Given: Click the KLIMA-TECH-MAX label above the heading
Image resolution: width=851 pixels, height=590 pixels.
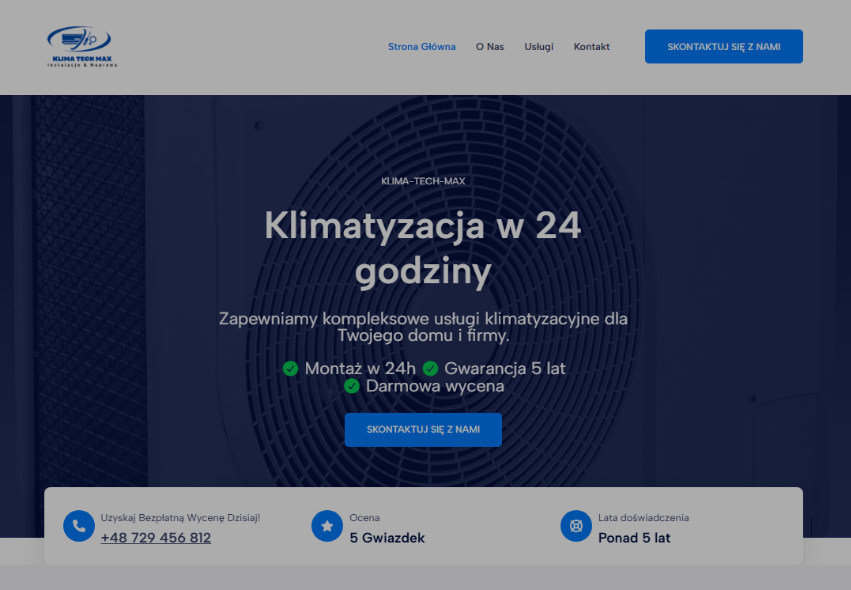Looking at the screenshot, I should tap(423, 181).
